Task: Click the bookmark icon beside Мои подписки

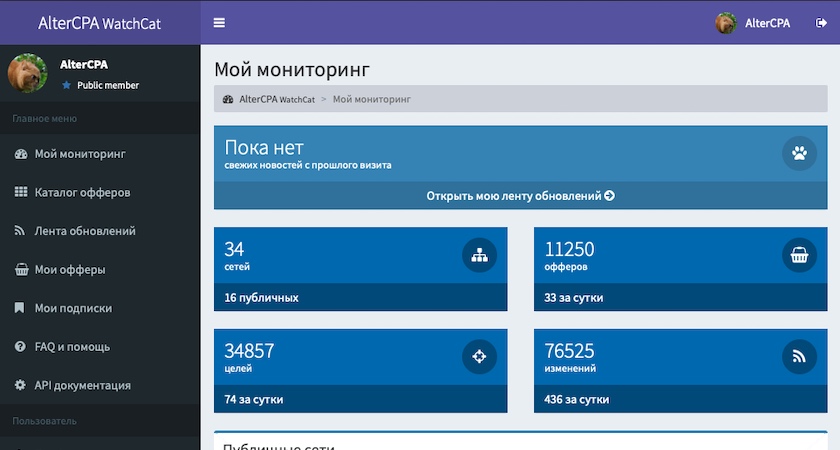Action: (19, 308)
